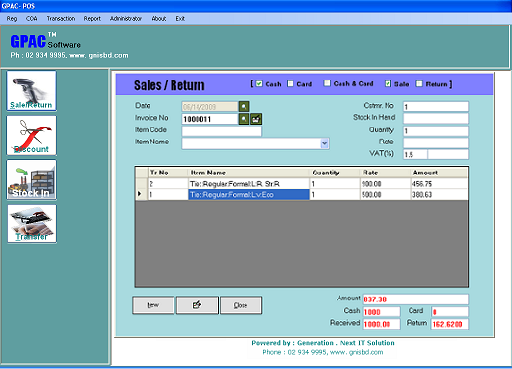This screenshot has height=369, width=512.
Task: Click the Invoice No search icon
Action: pyautogui.click(x=244, y=119)
